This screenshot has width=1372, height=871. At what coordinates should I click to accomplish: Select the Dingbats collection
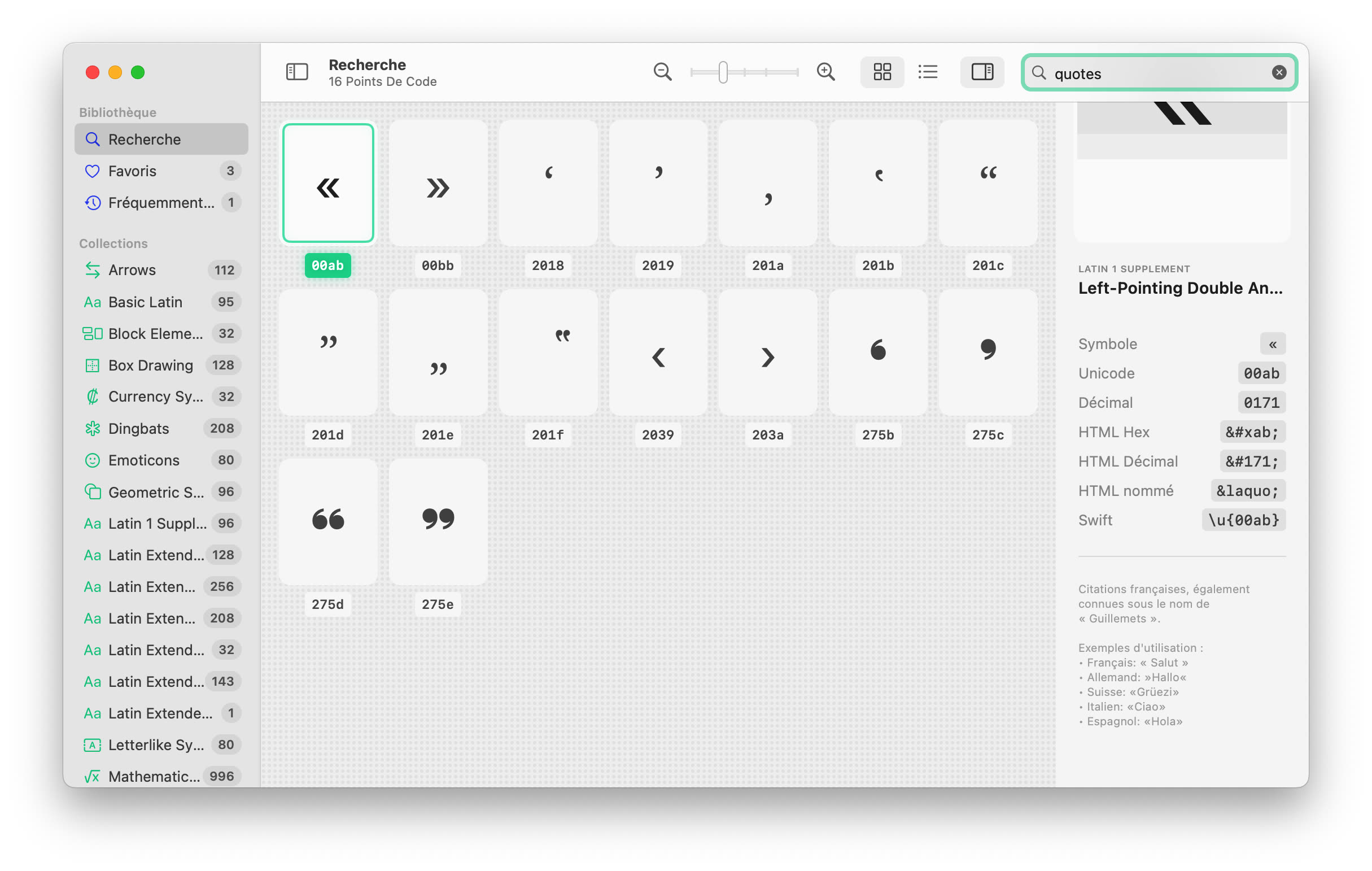click(x=138, y=428)
